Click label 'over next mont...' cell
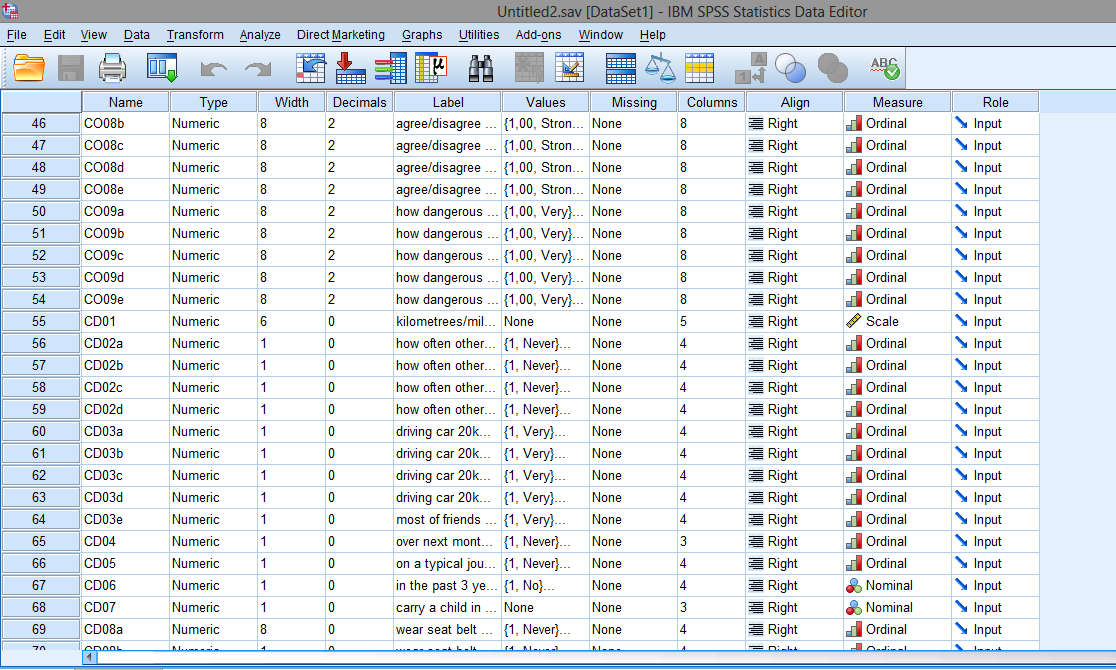The height and width of the screenshot is (670, 1116). (x=448, y=541)
